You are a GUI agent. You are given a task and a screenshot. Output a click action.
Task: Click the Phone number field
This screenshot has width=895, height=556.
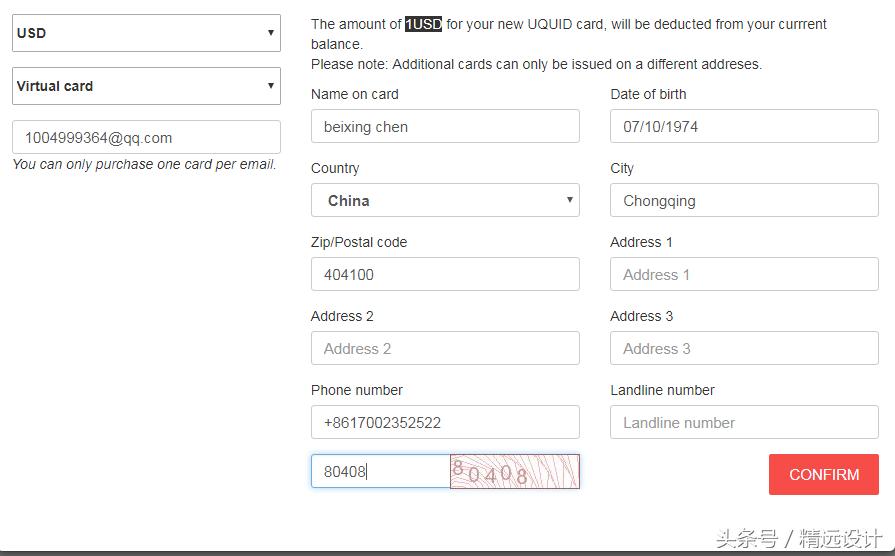445,423
